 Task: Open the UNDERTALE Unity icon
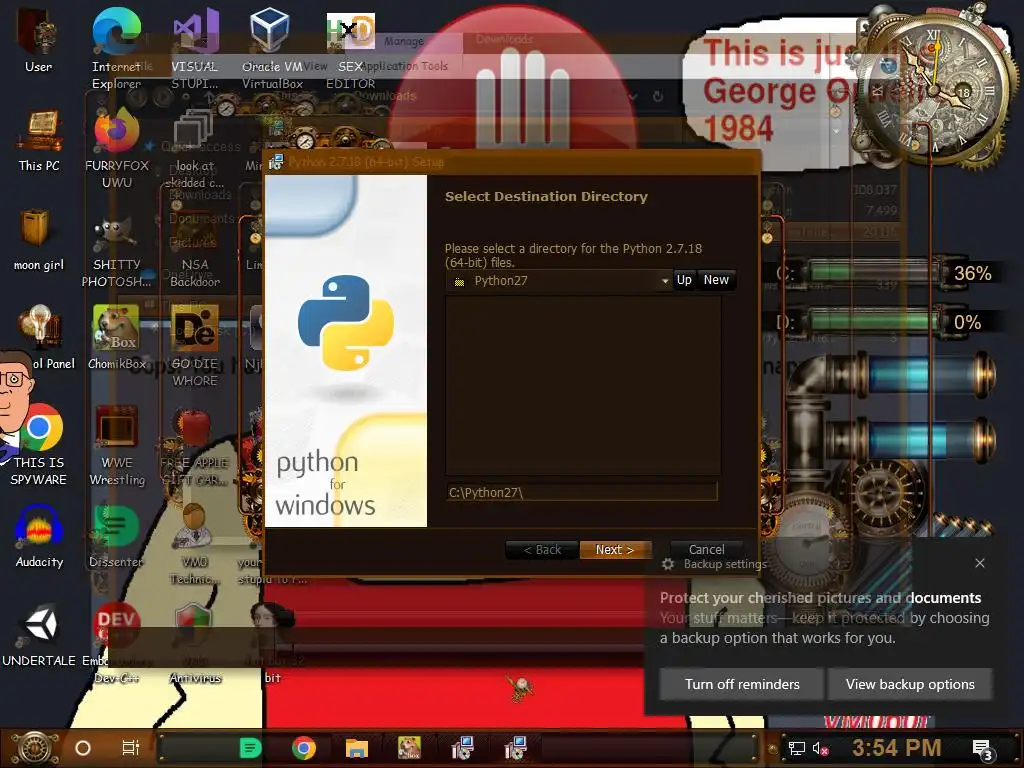pos(39,635)
